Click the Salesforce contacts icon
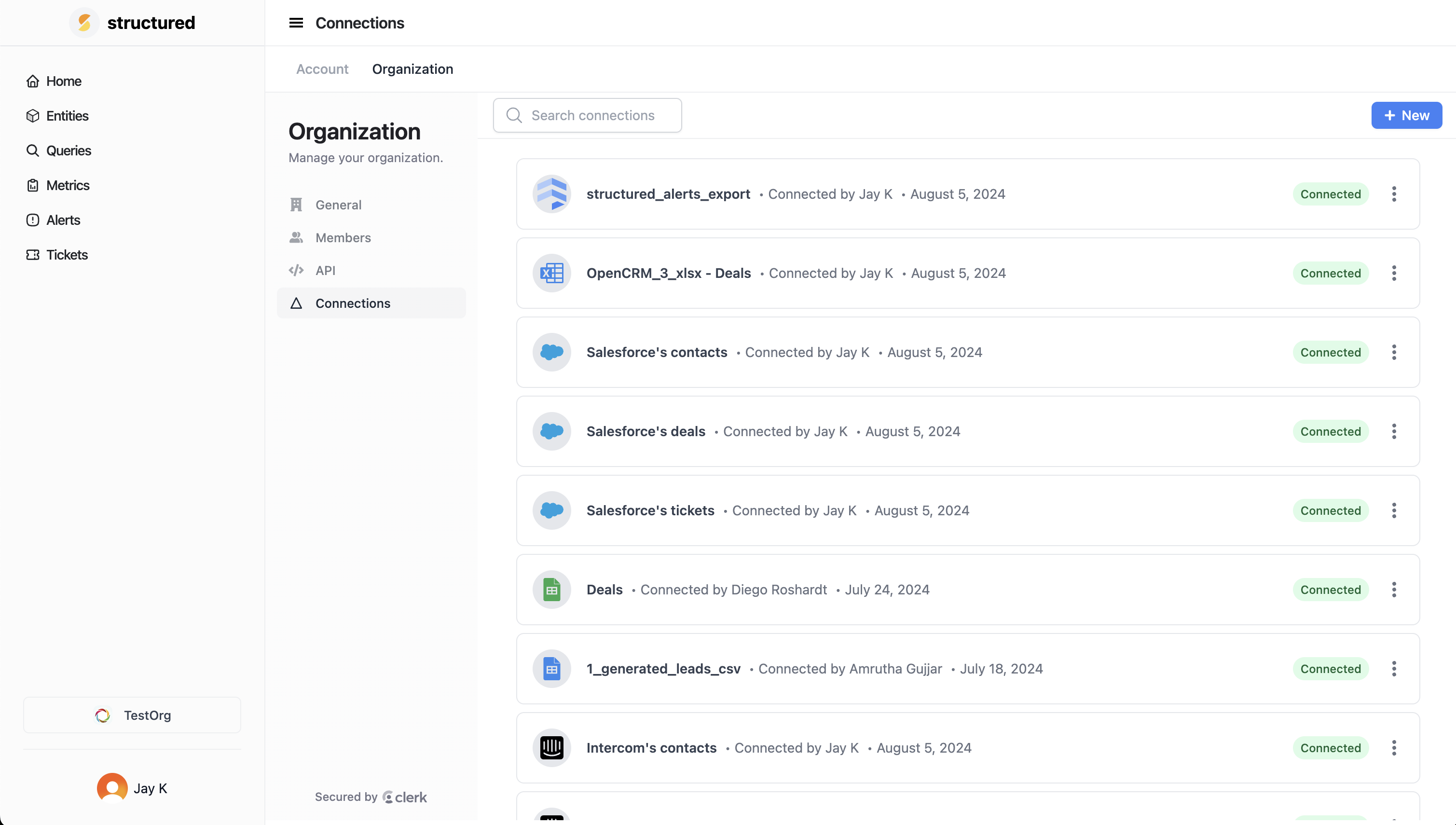This screenshot has height=825, width=1456. (552, 352)
